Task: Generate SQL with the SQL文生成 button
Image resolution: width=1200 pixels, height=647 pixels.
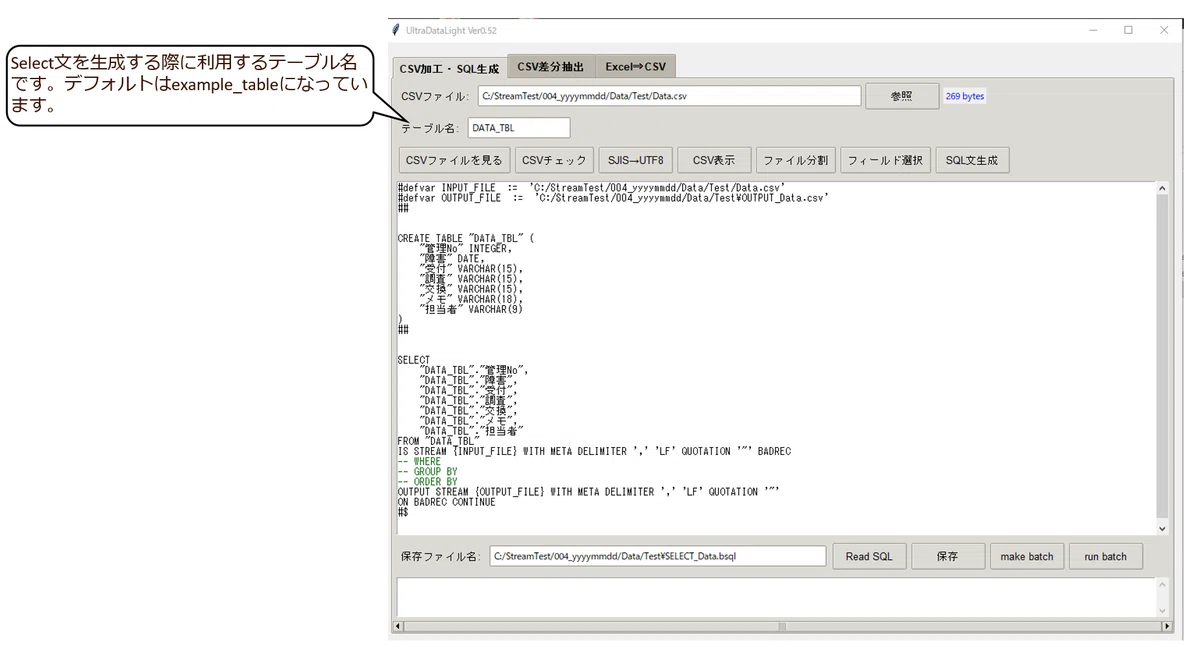Action: (972, 160)
